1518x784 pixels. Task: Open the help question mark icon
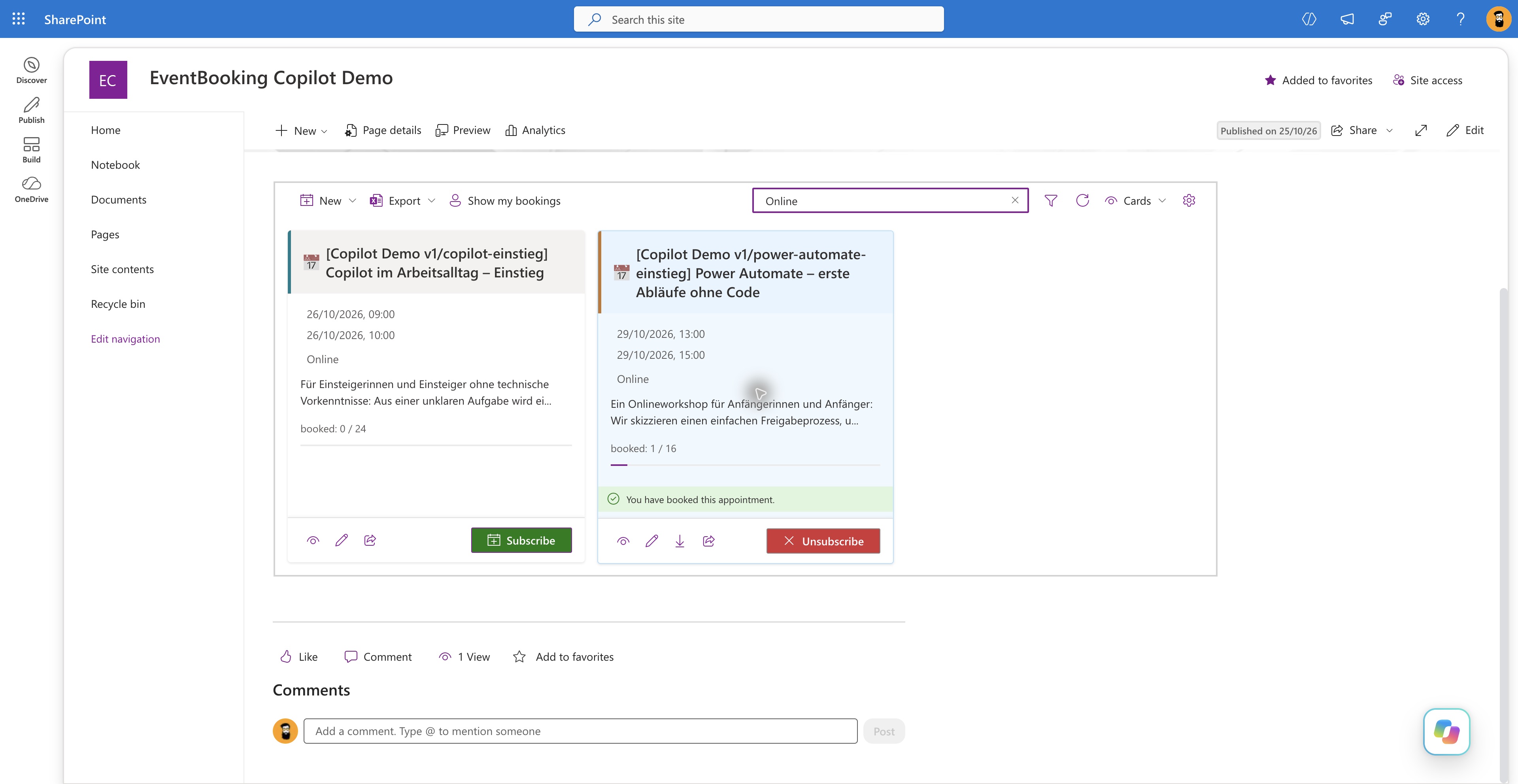[1460, 19]
